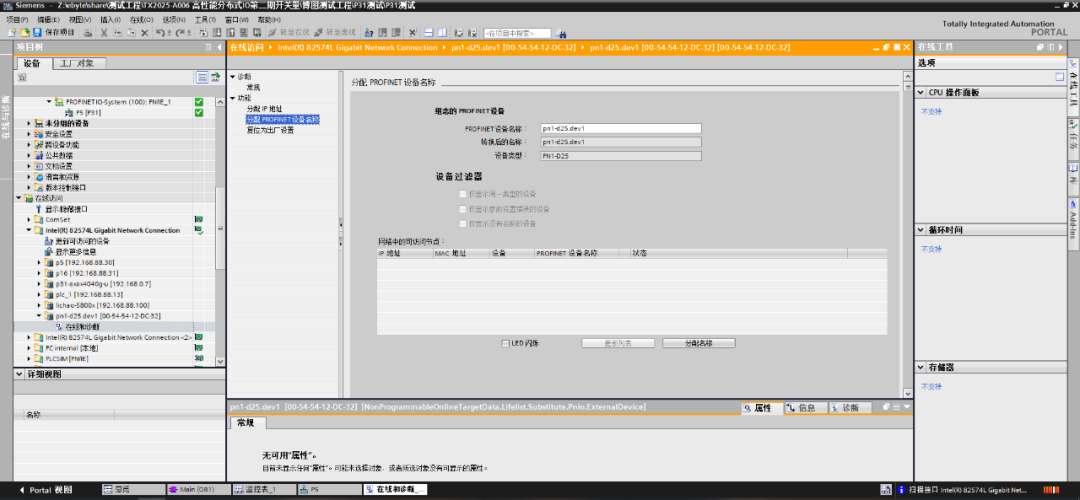Viewport: 1080px width, 500px height.
Task: Open the 监控表_1 editor in taskbar
Action: (x=262, y=490)
